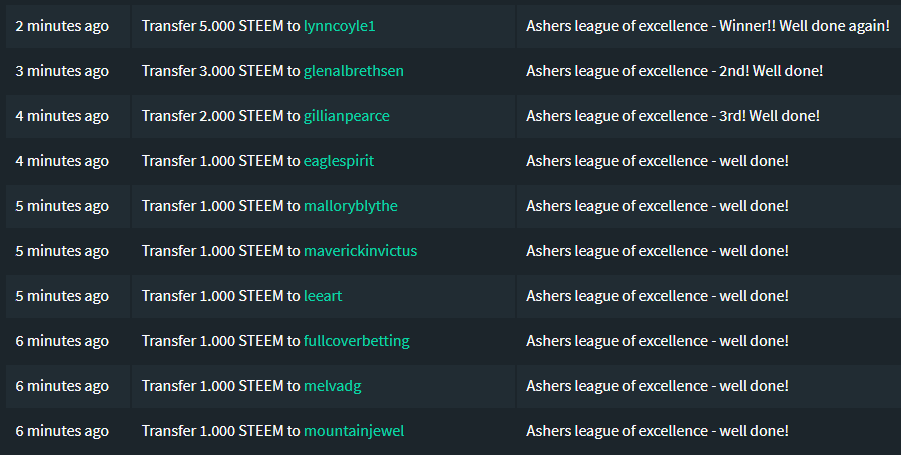The width and height of the screenshot is (901, 455).
Task: Open the fullcoverbetting account link
Action: click(356, 341)
